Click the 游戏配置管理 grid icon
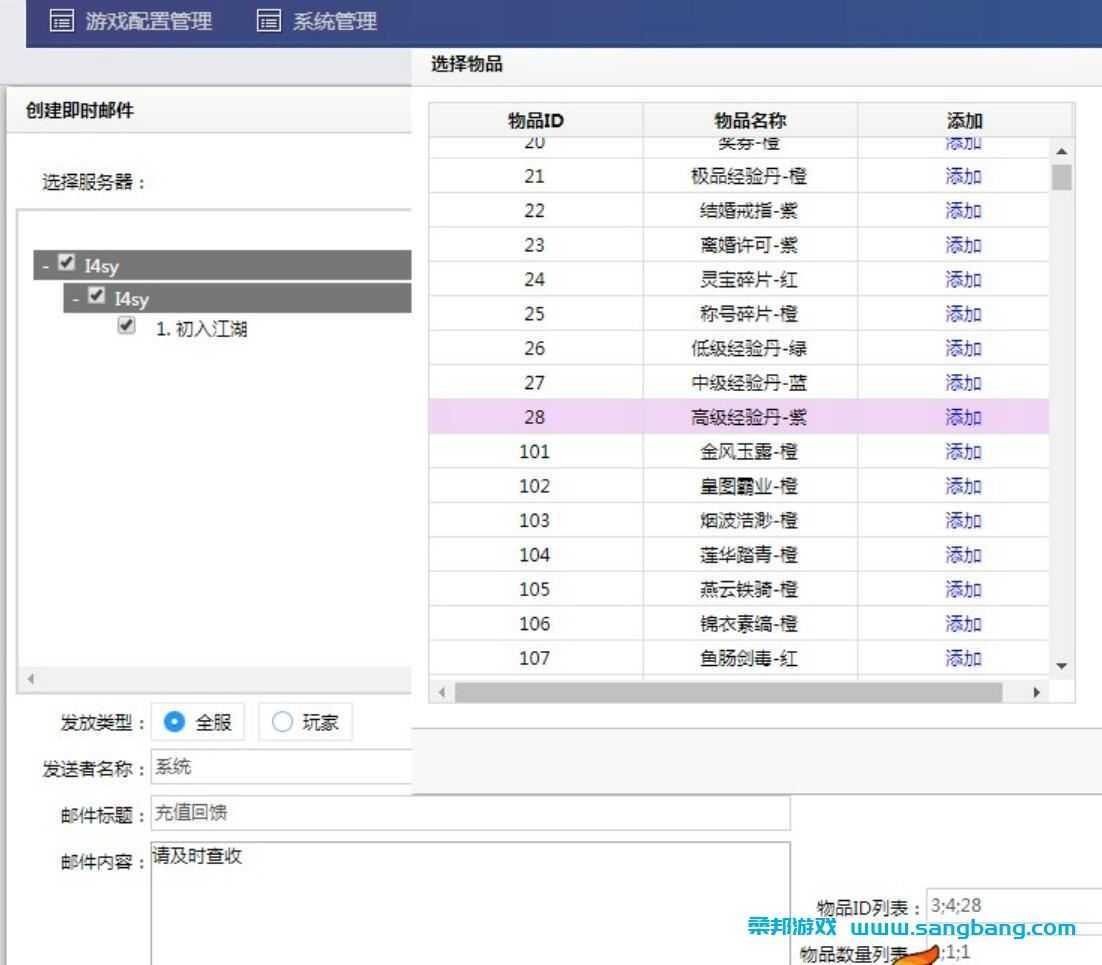 [x=62, y=20]
